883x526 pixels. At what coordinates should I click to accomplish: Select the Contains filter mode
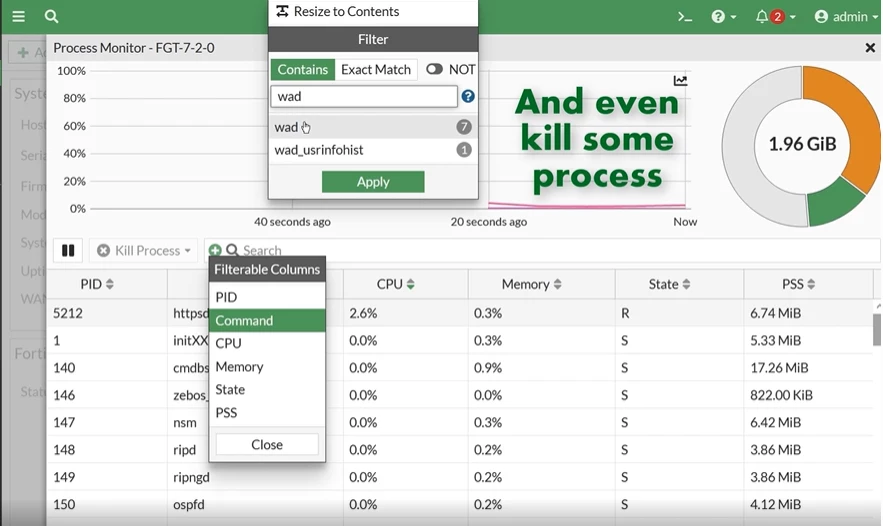coord(302,69)
